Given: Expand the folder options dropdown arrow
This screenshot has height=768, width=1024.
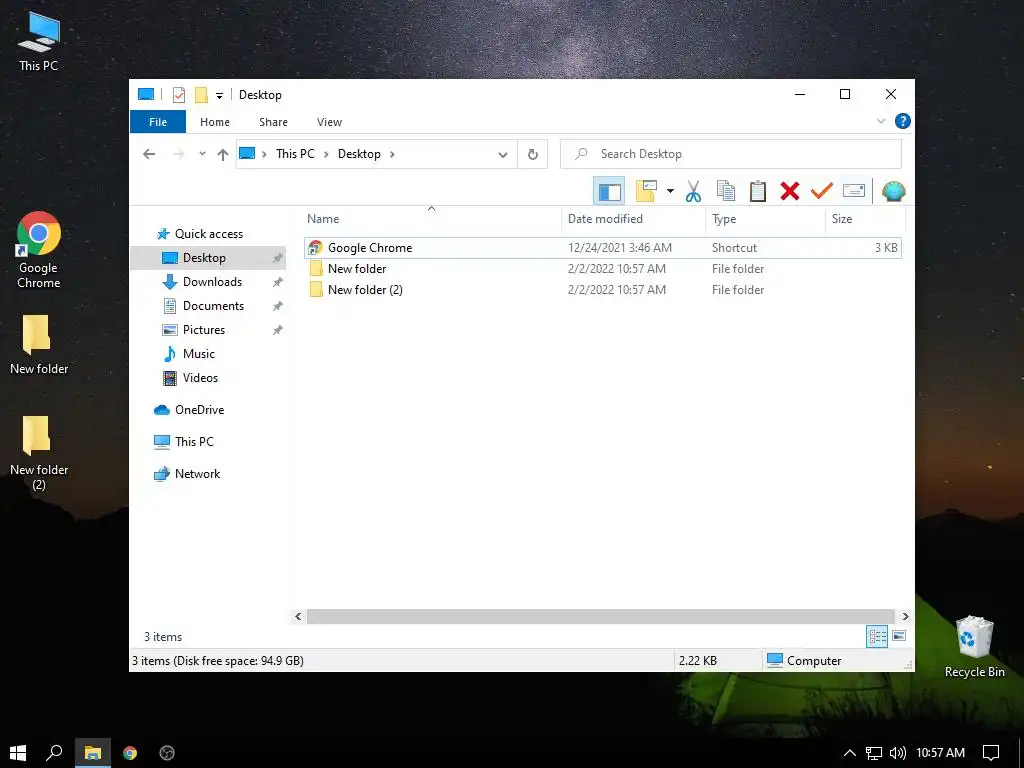Looking at the screenshot, I should [x=670, y=191].
